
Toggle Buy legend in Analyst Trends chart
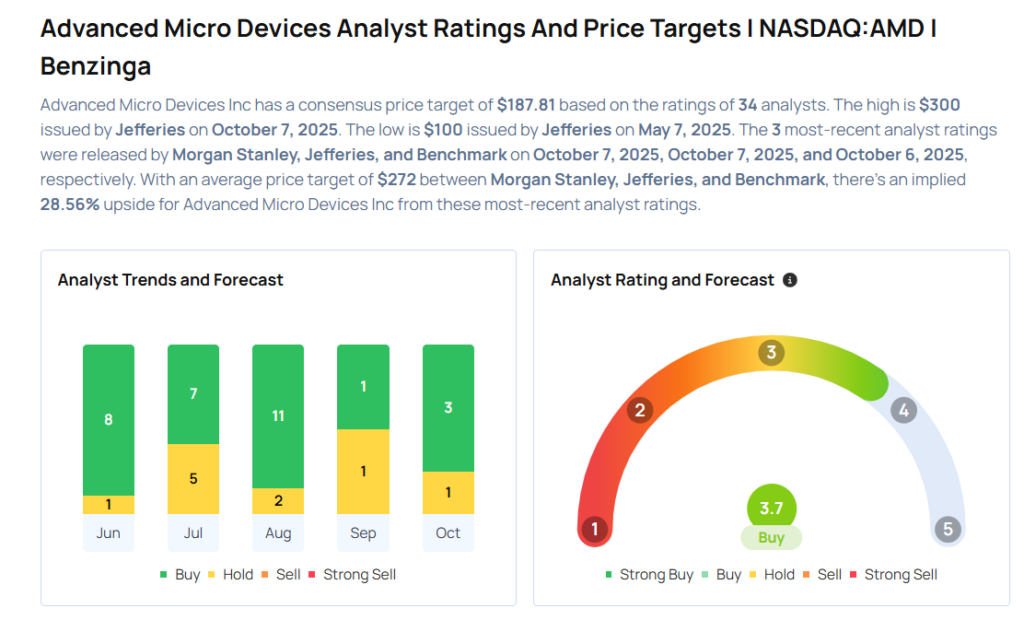tap(180, 575)
